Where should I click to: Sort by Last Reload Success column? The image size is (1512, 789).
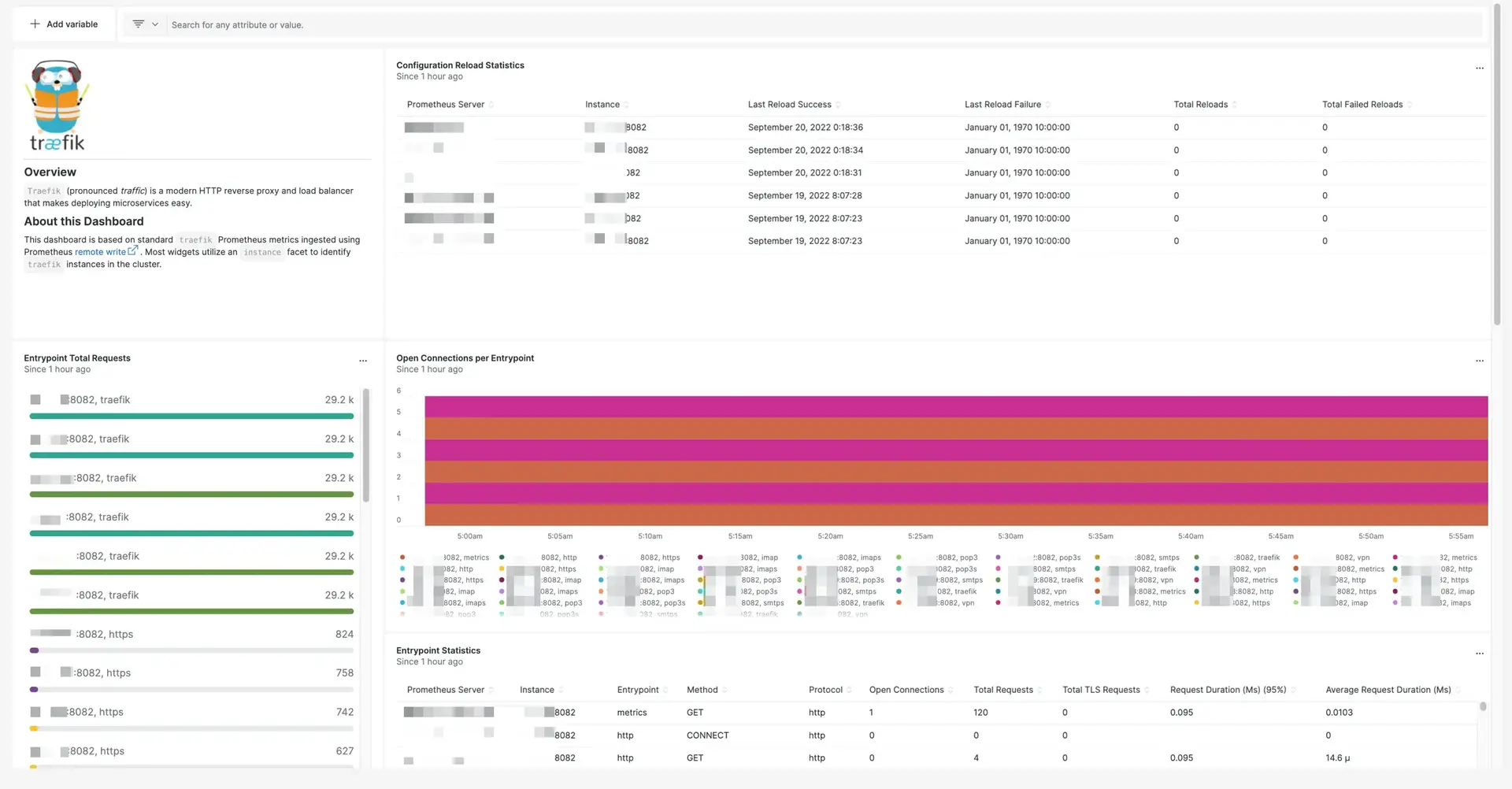[x=789, y=105]
